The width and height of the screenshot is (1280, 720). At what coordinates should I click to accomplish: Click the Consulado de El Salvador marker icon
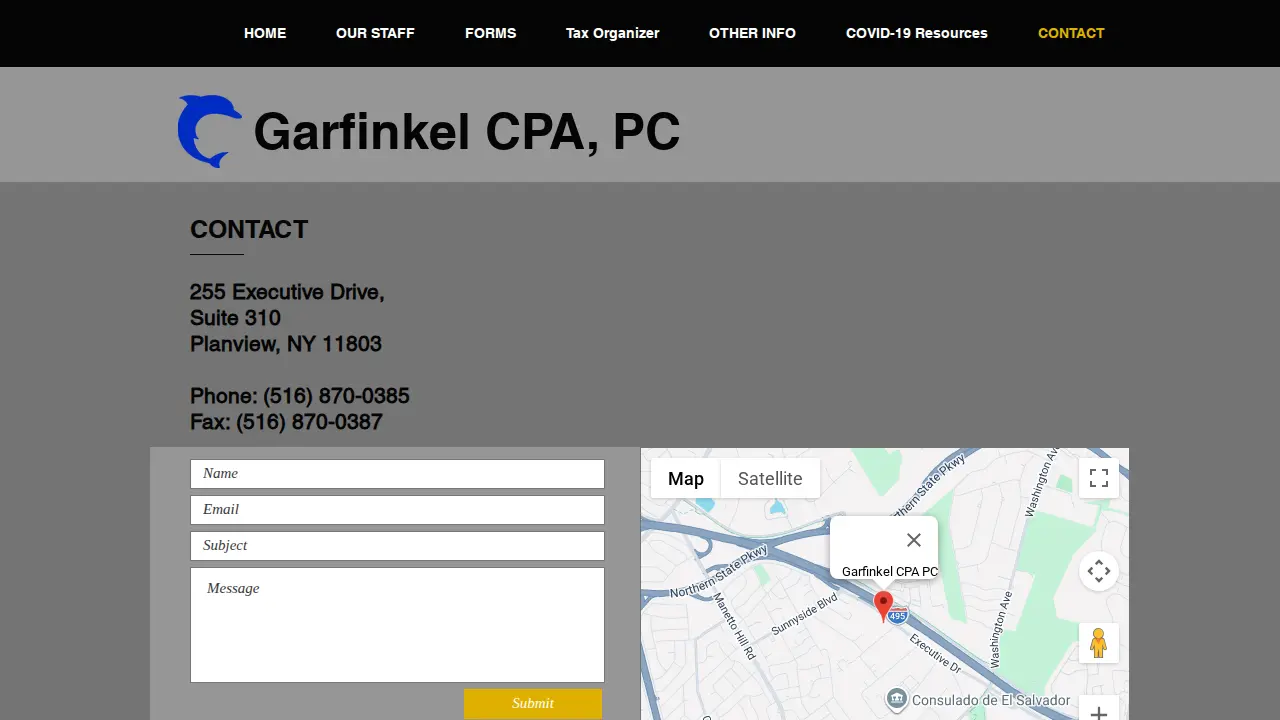tap(897, 698)
